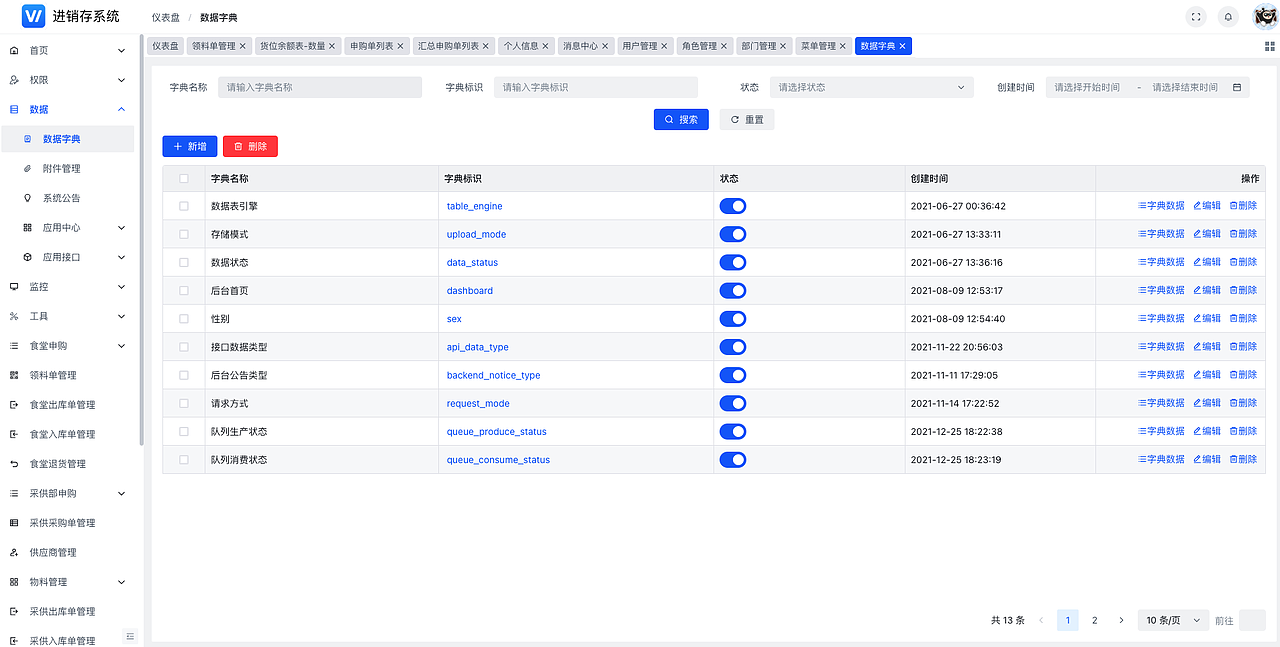Close the 领料单管理 tab
Viewport: 1280px width, 647px height.
(x=242, y=46)
